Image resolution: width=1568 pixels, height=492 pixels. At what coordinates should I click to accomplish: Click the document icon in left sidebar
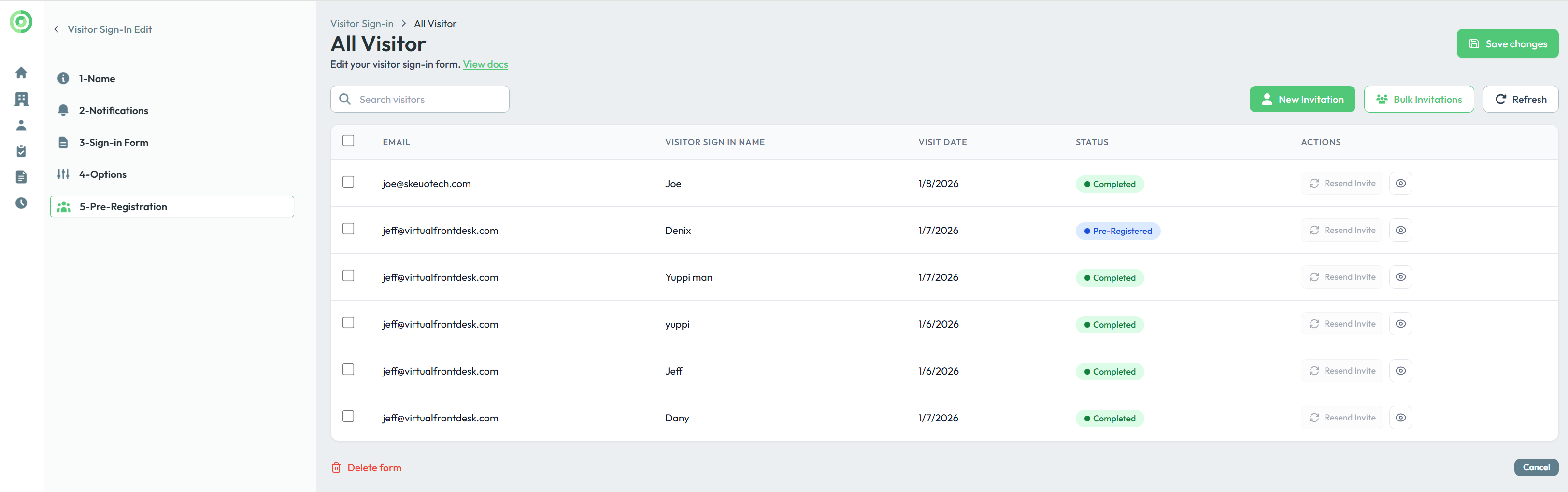[x=21, y=176]
